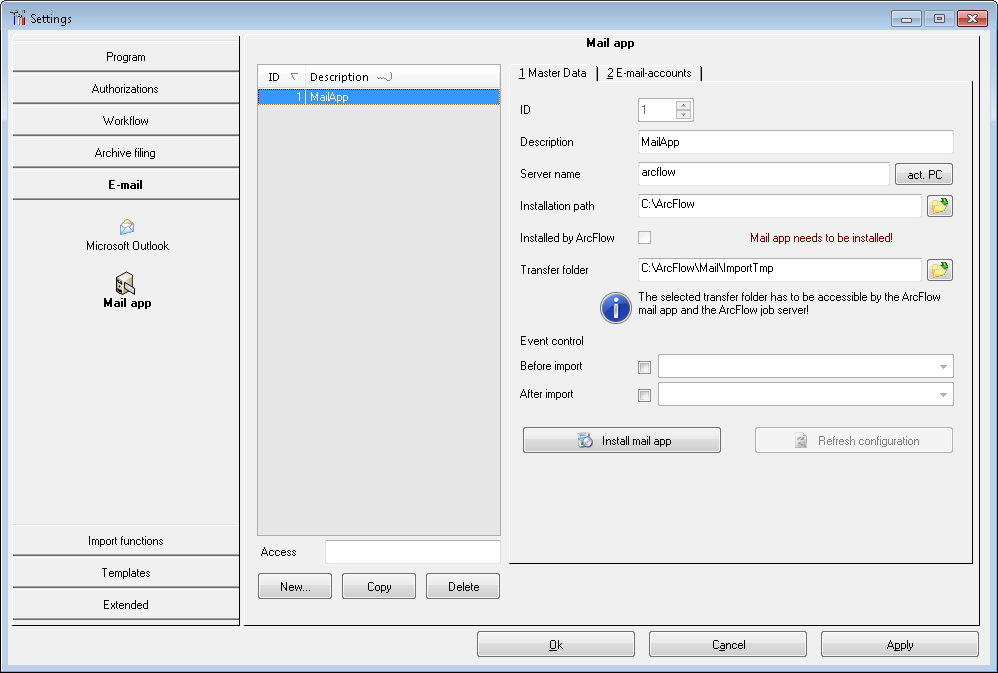Select the Mail app icon in sidebar

click(x=125, y=283)
